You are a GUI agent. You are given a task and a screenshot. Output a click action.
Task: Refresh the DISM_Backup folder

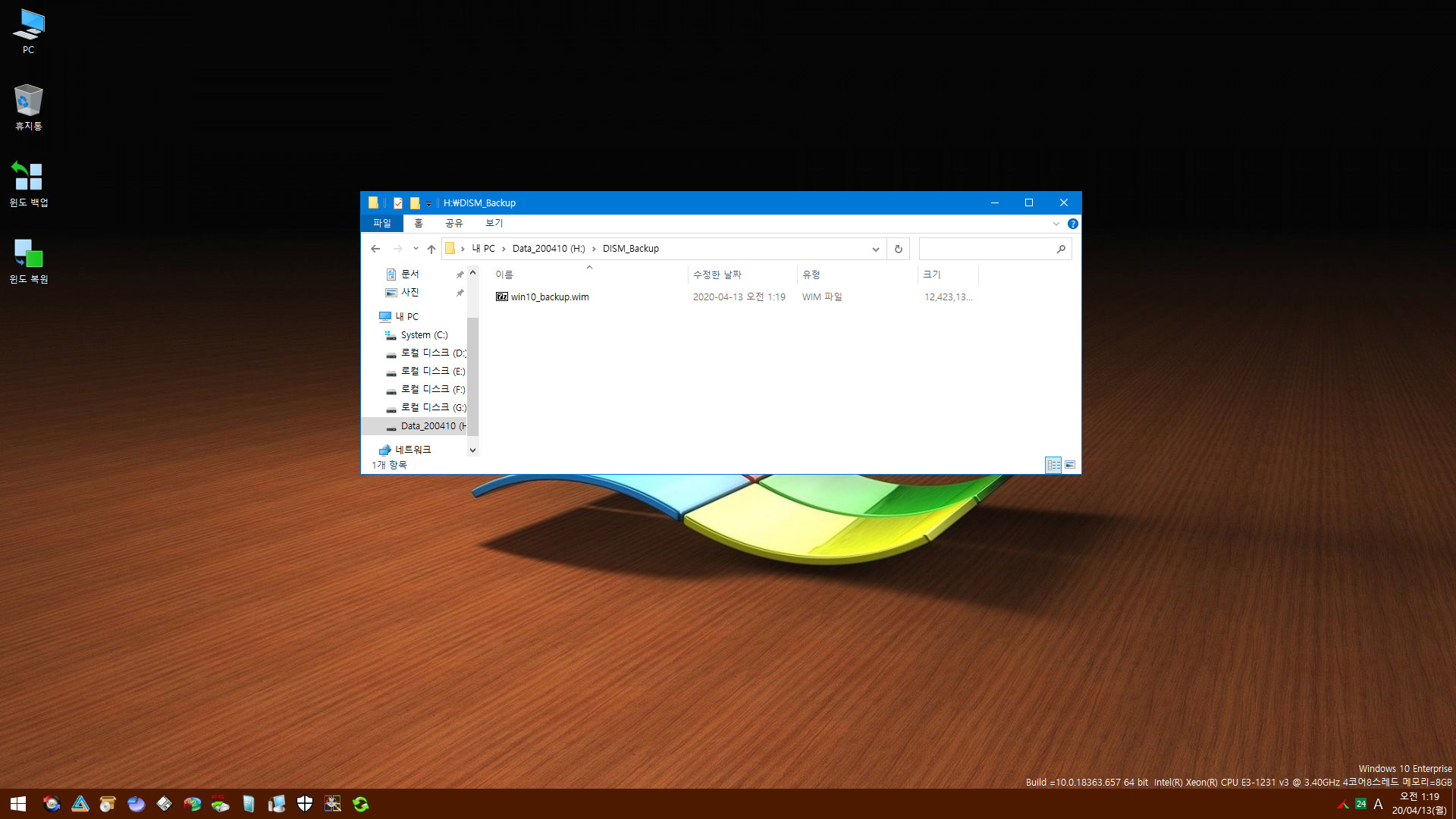[x=899, y=249]
